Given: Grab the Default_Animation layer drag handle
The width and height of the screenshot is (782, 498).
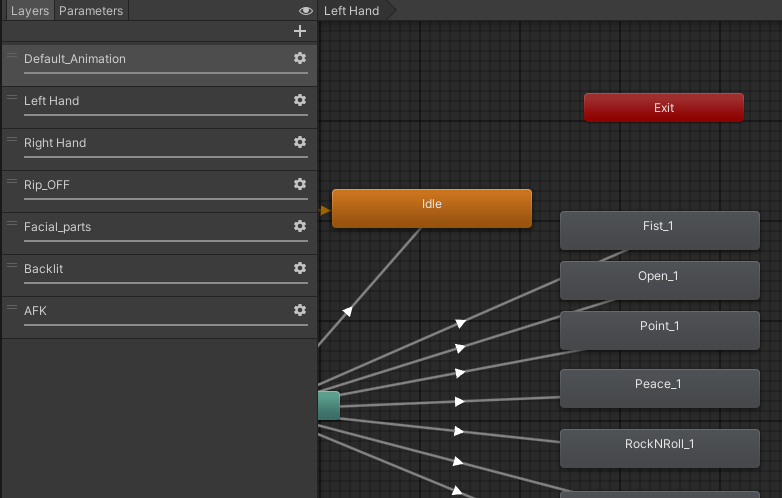Looking at the screenshot, I should click(12, 55).
